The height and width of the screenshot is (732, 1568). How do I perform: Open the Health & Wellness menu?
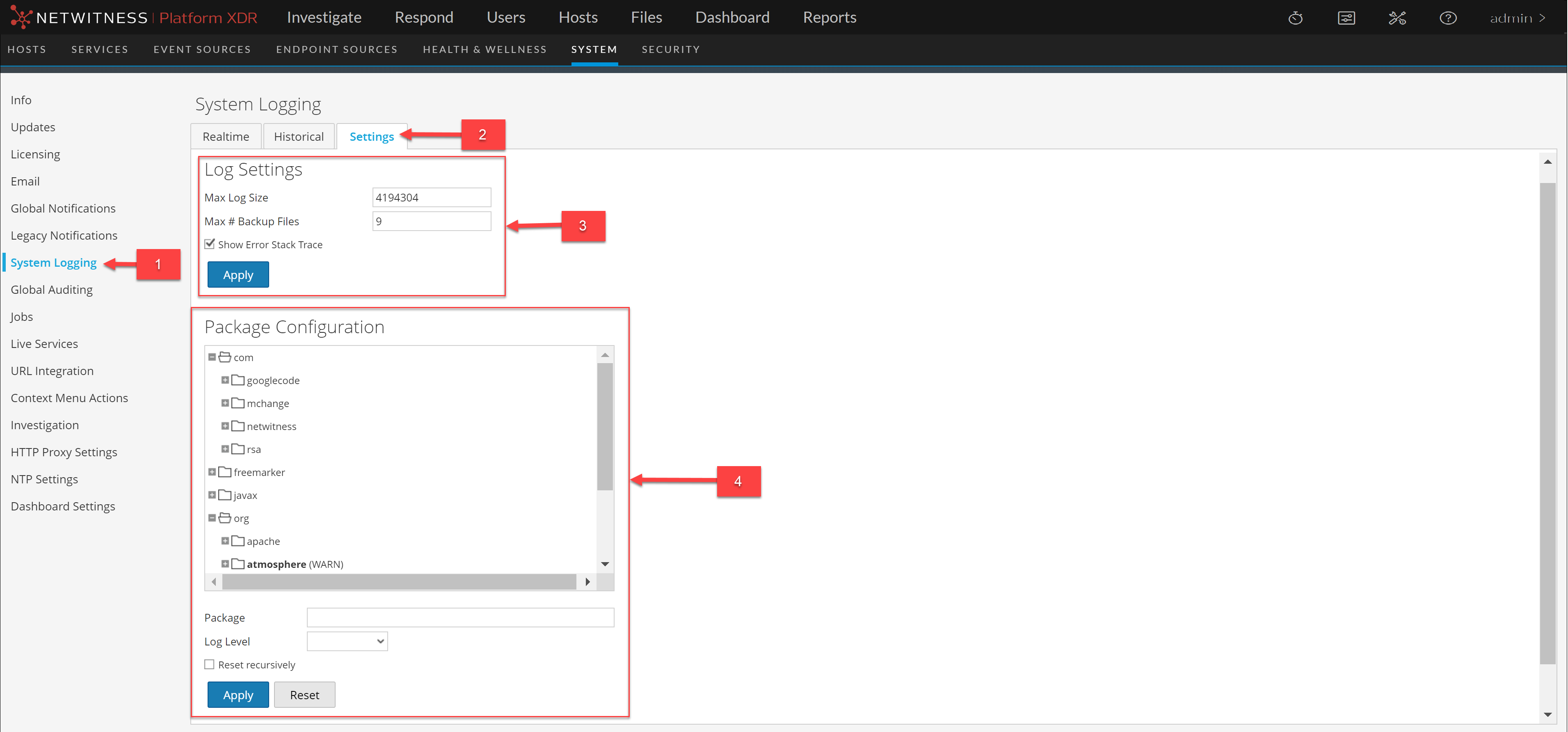(485, 49)
